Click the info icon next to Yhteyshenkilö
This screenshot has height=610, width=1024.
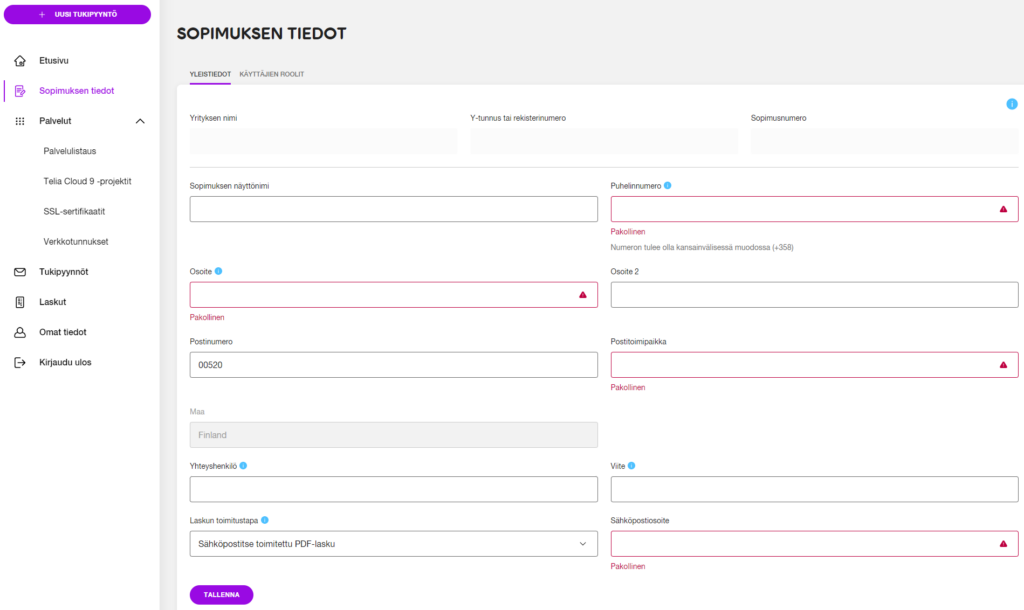(243, 466)
